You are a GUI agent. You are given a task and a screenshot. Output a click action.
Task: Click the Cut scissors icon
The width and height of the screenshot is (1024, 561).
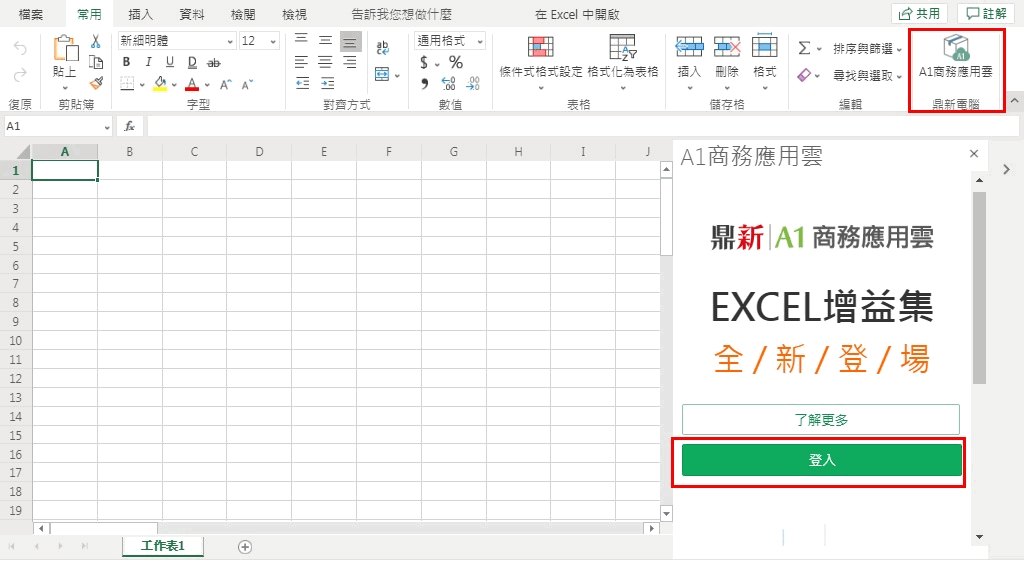95,42
